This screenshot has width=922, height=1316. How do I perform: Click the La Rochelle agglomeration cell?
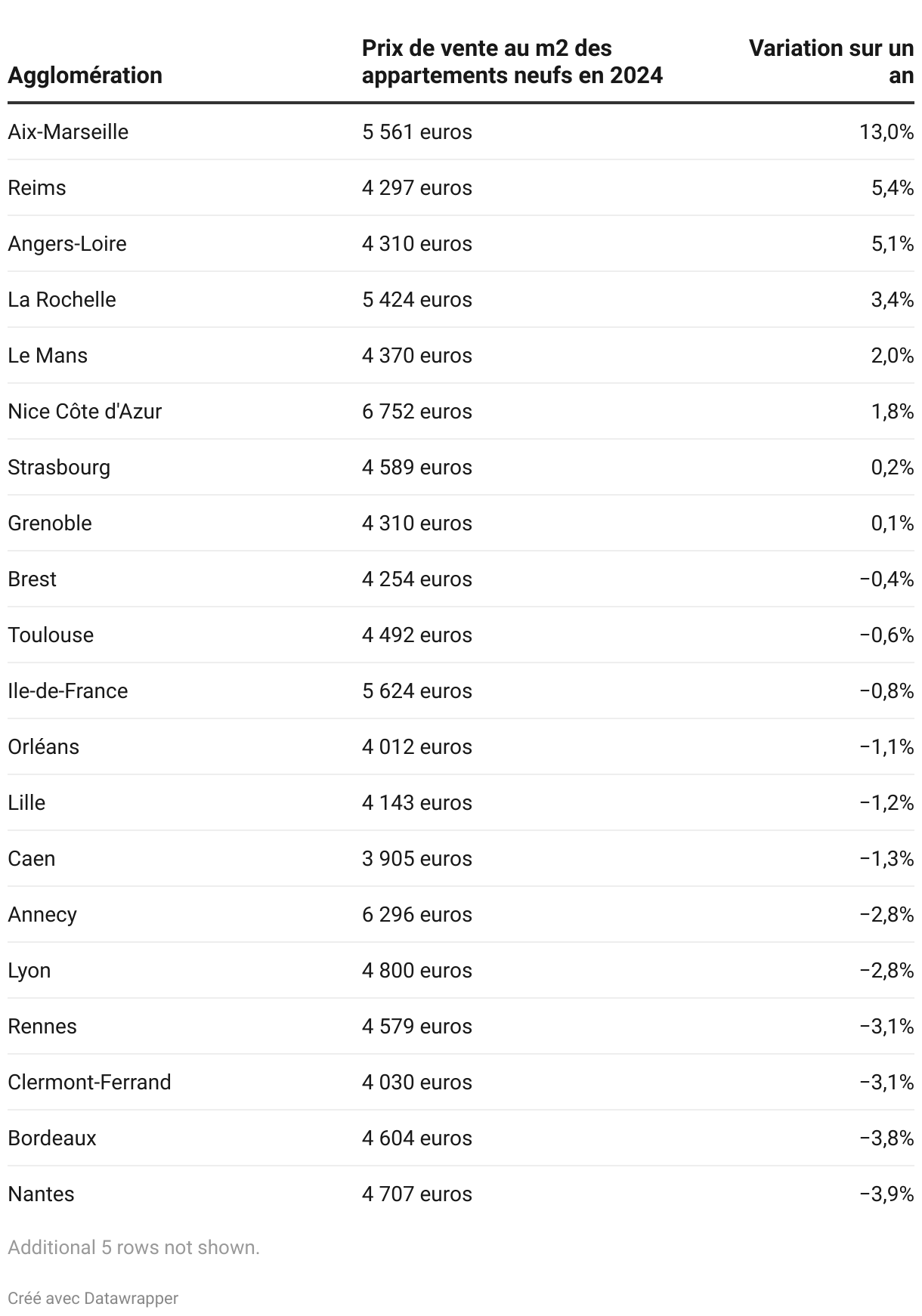(x=62, y=300)
